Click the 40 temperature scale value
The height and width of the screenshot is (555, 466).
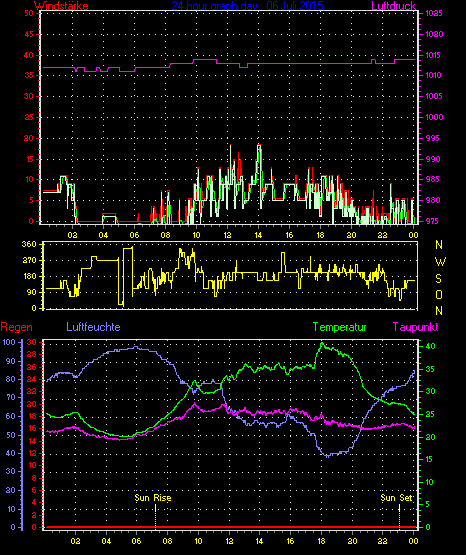point(430,346)
